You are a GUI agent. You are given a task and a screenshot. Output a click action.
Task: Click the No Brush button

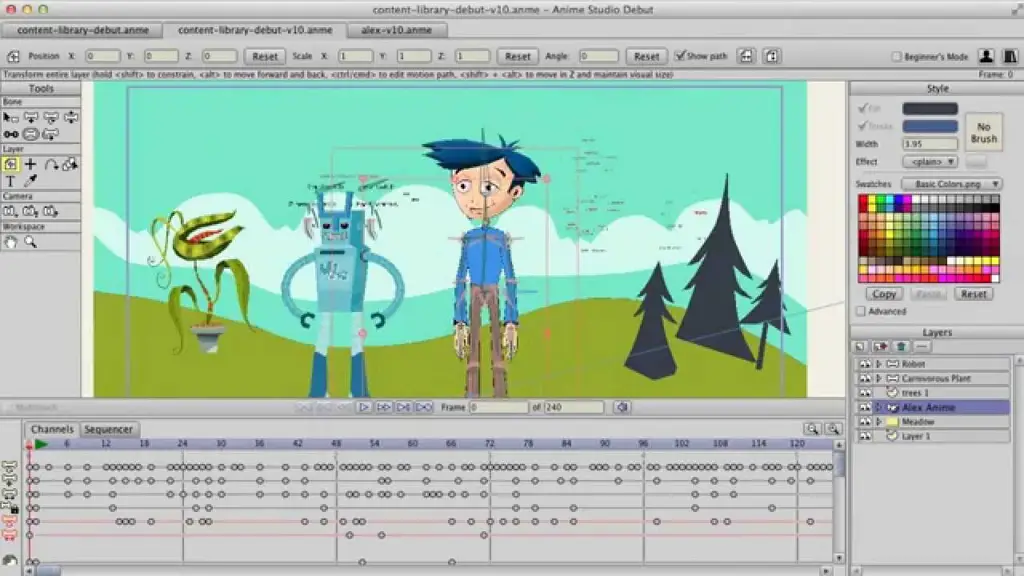pyautogui.click(x=984, y=133)
